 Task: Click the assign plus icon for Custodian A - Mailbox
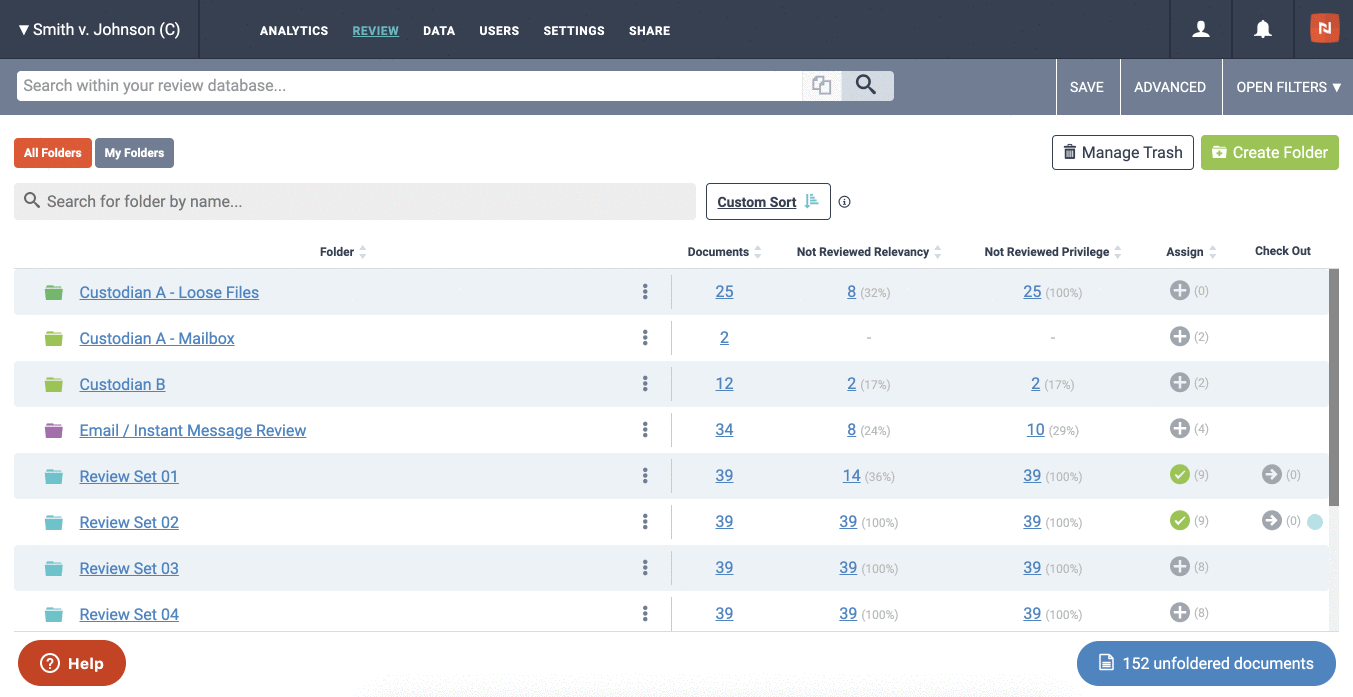click(1179, 337)
